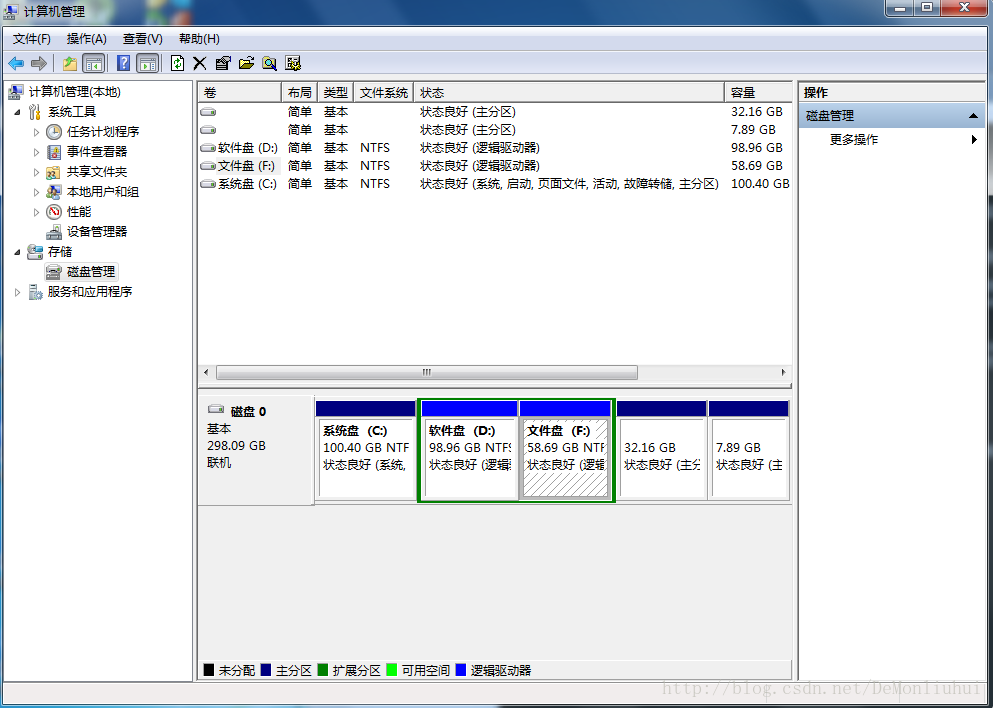
Task: Select the 系统盘 (C:) partition block
Action: [x=365, y=450]
